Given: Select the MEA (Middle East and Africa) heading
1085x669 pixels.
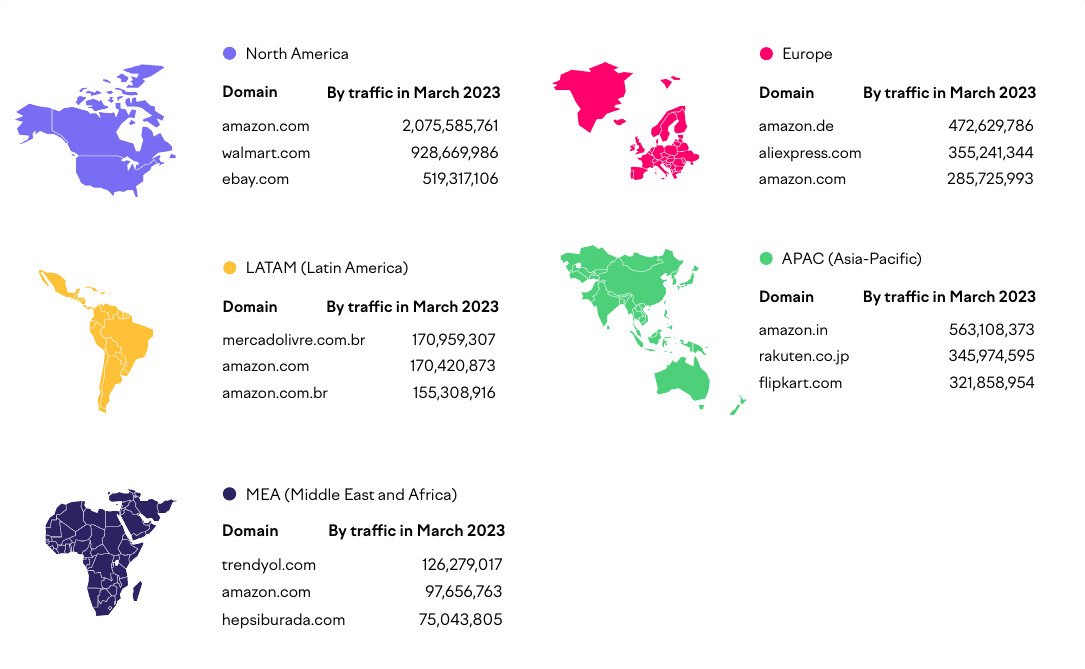Looking at the screenshot, I should [352, 495].
